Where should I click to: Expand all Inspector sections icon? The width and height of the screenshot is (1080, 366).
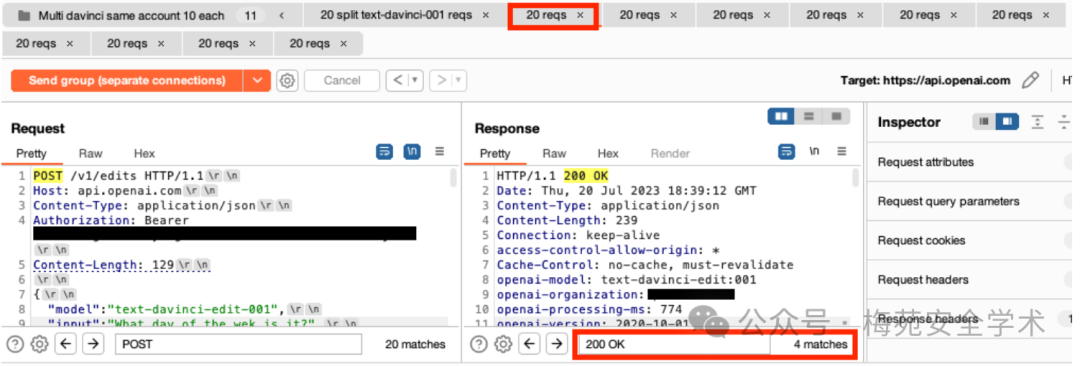pos(1037,122)
